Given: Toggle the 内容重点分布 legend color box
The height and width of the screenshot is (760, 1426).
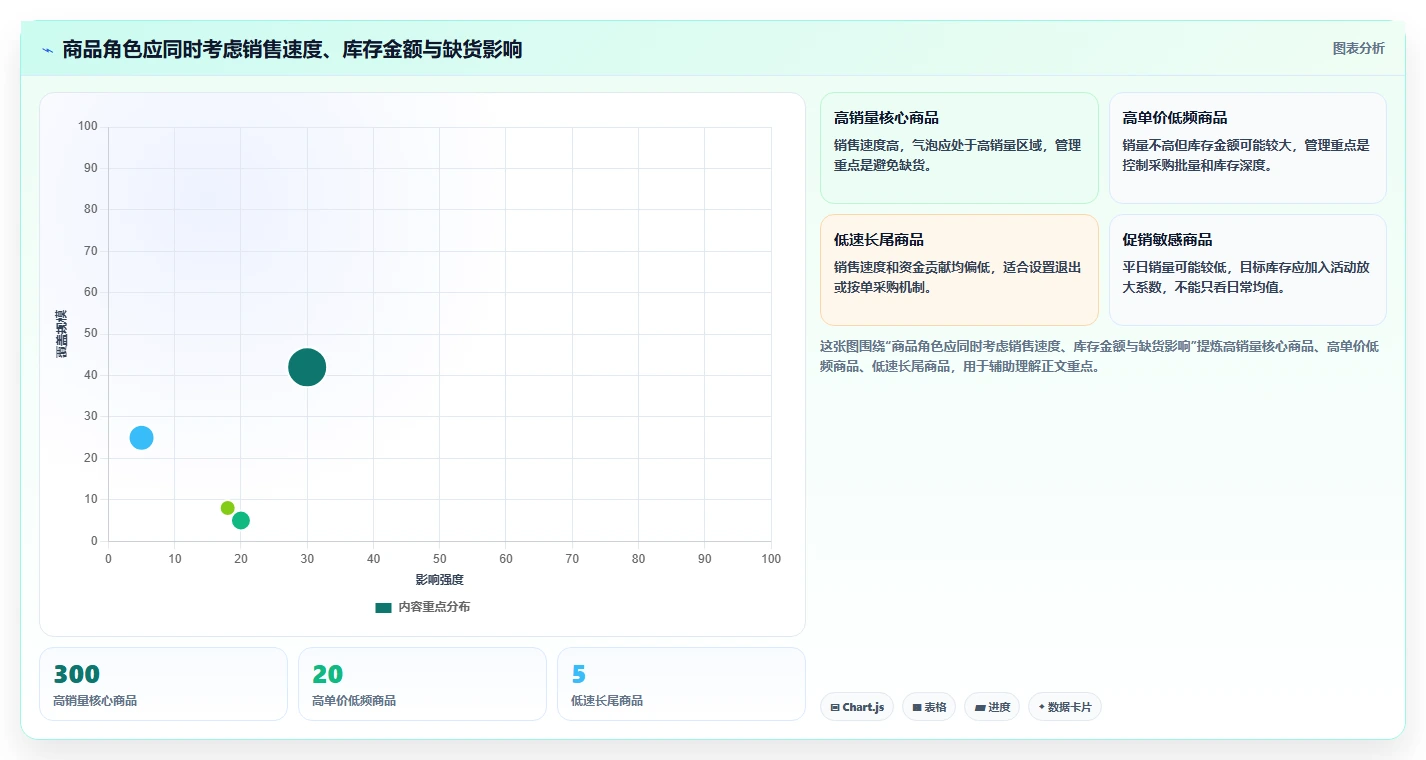Looking at the screenshot, I should coord(383,607).
